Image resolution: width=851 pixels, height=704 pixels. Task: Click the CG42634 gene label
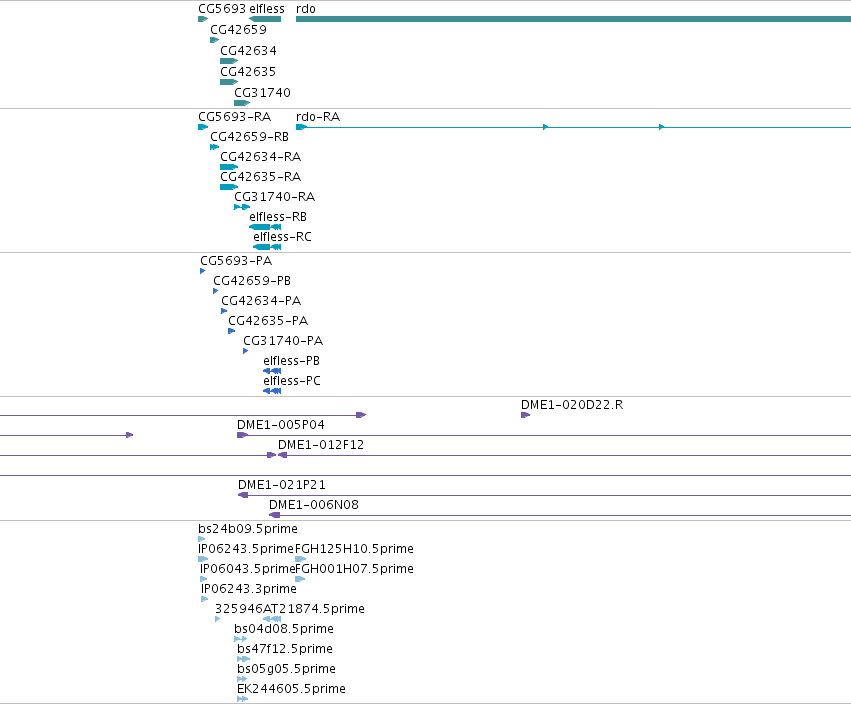(x=249, y=51)
